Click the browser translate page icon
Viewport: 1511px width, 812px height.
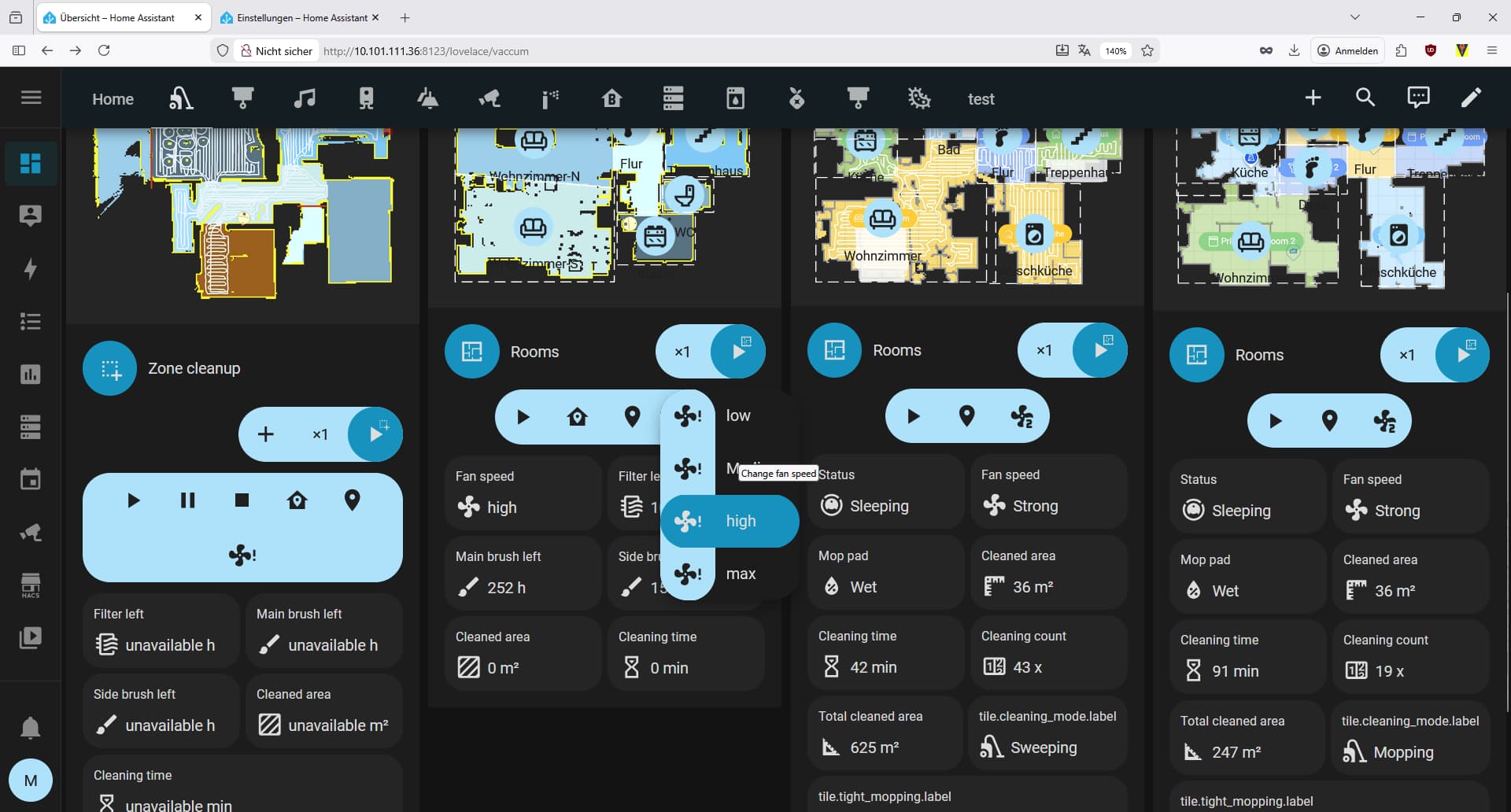1084,50
